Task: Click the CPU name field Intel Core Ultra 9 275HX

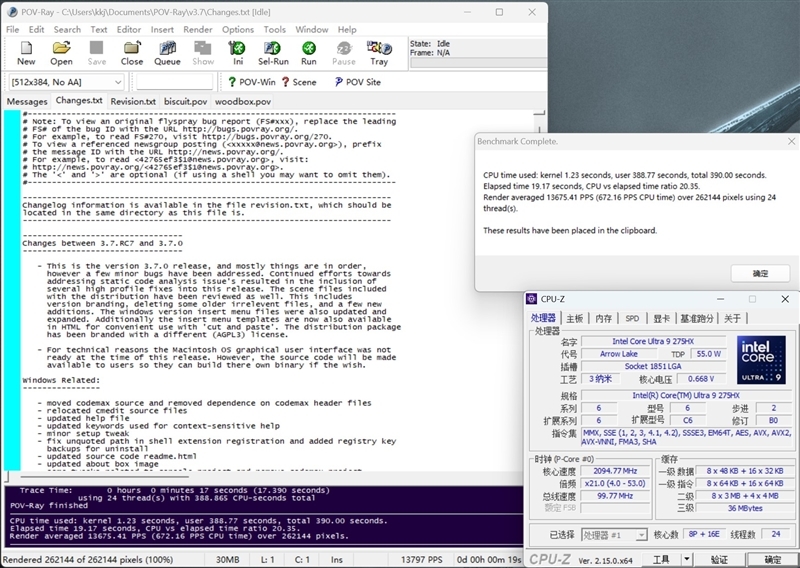Action: [x=653, y=341]
